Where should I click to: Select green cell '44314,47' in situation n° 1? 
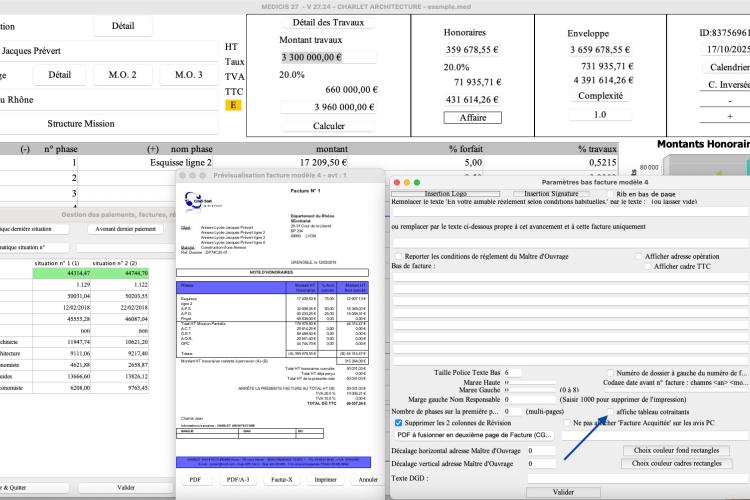click(62, 273)
